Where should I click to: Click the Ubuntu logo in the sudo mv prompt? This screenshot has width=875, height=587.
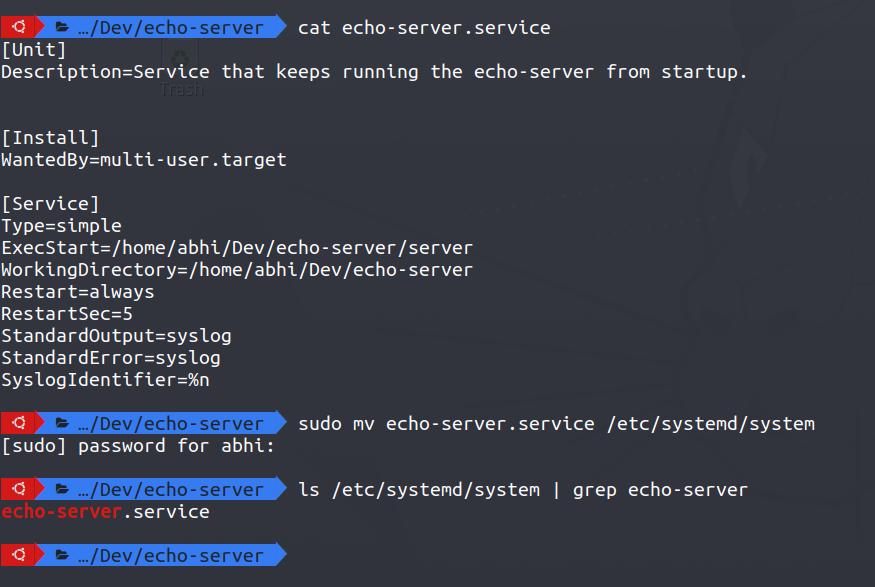pos(21,423)
